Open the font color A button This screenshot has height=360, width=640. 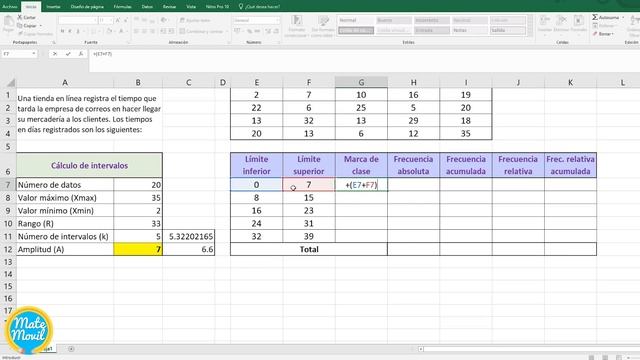point(121,31)
